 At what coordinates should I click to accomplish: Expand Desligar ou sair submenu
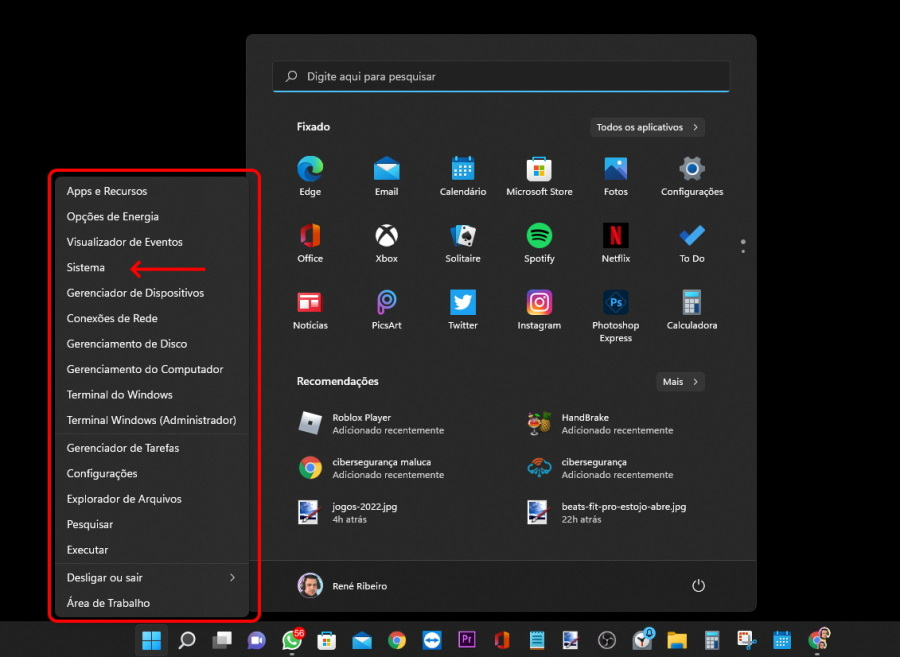click(152, 578)
